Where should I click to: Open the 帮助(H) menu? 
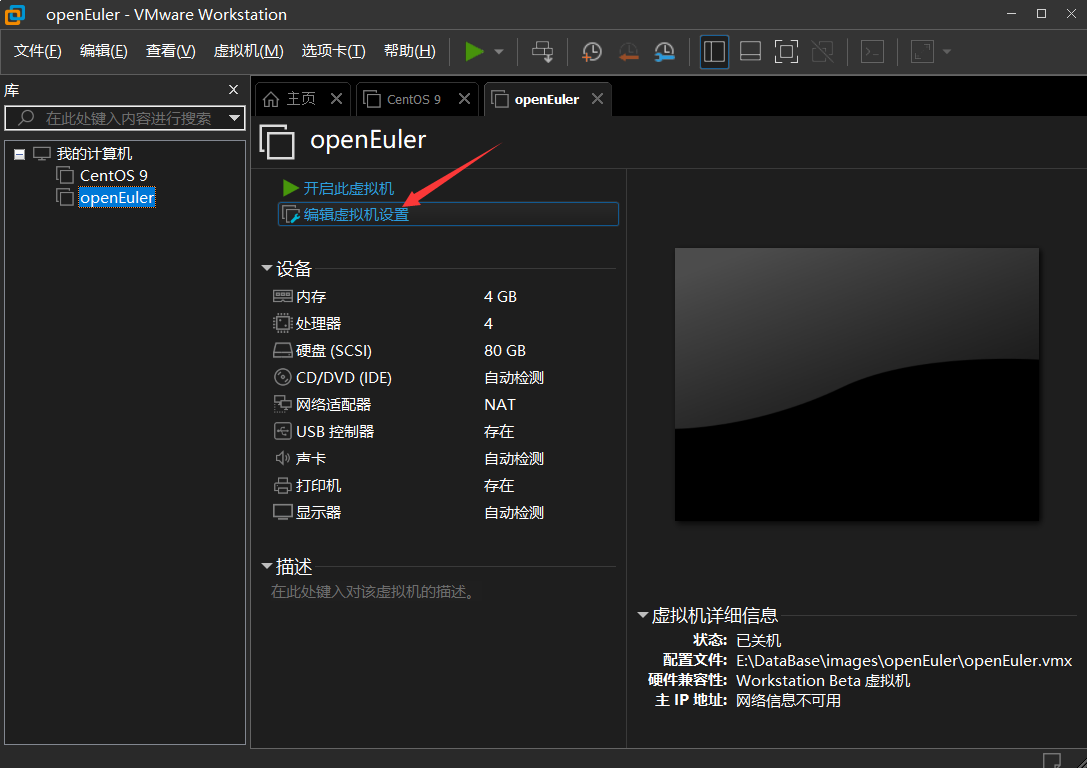point(410,51)
